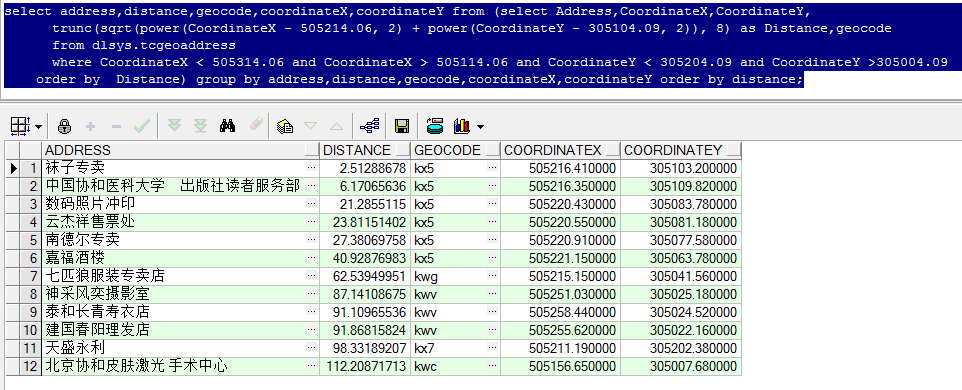Open the bar chart icon

(x=461, y=126)
